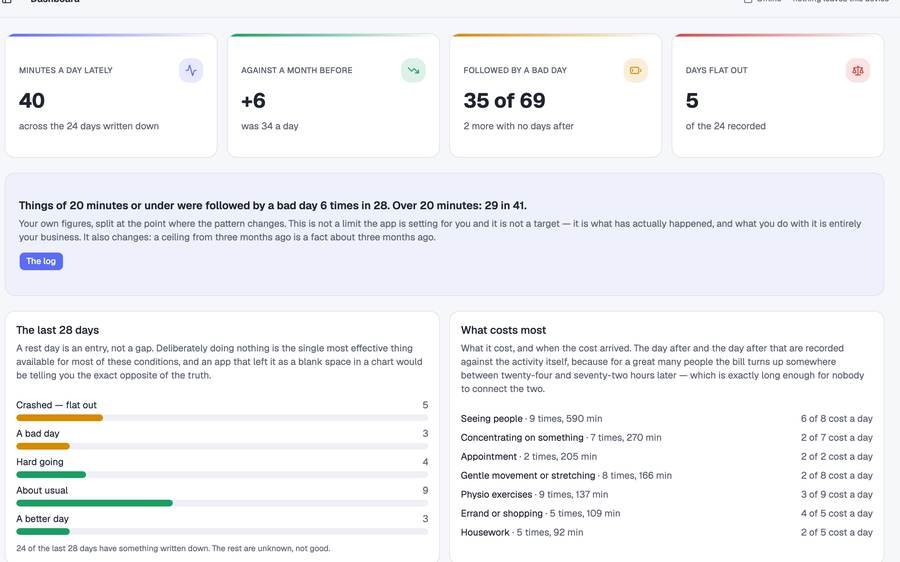Click 'What costs most' heading
The image size is (900, 562).
[x=503, y=330]
